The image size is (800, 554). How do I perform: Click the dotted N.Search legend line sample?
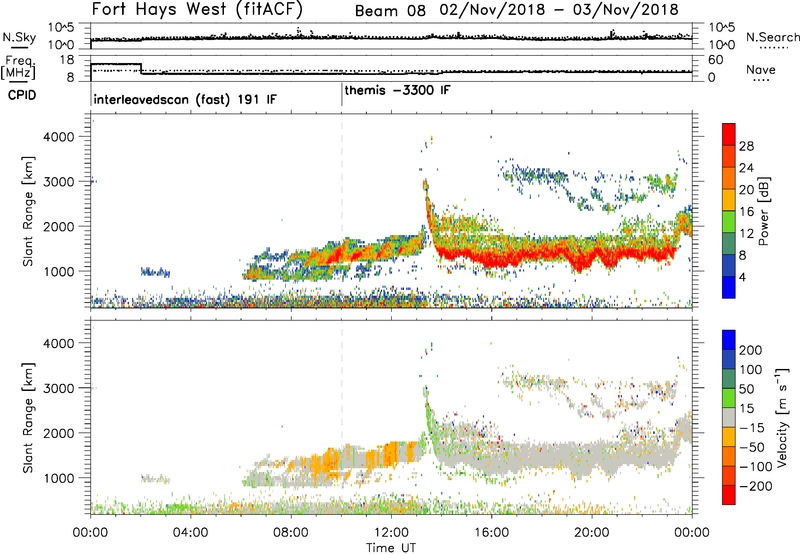coord(773,47)
